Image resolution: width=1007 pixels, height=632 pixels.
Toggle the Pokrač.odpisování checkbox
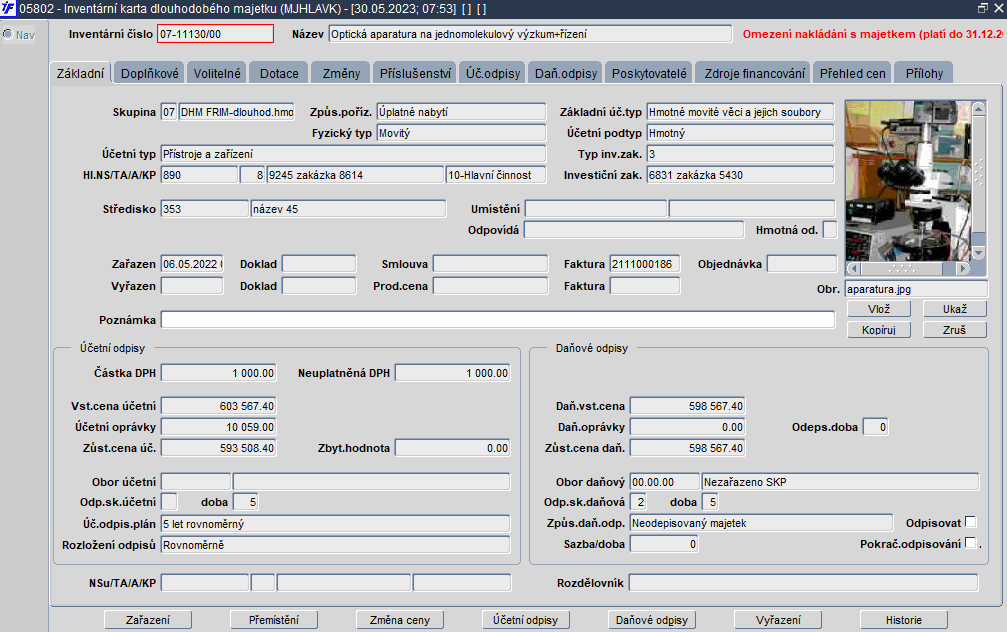[x=970, y=543]
